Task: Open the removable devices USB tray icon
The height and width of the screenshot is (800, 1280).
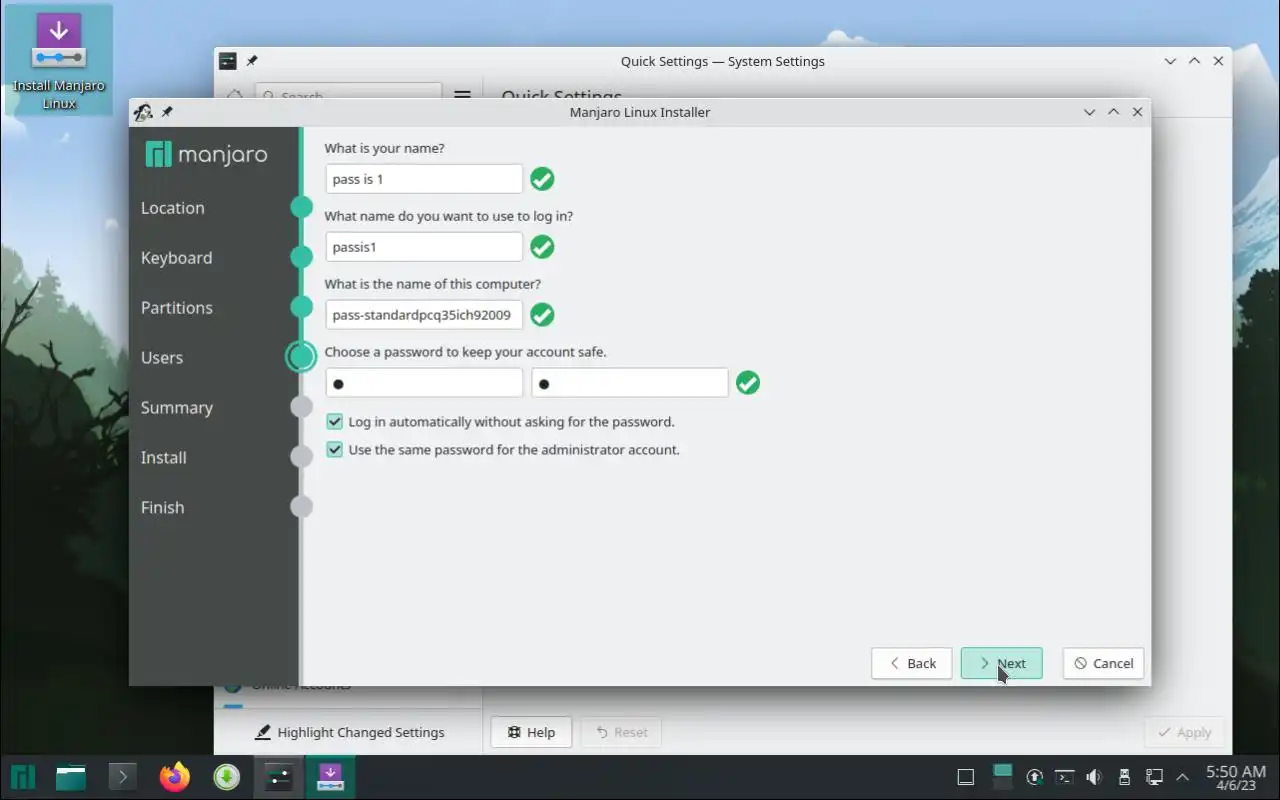Action: pos(1124,777)
